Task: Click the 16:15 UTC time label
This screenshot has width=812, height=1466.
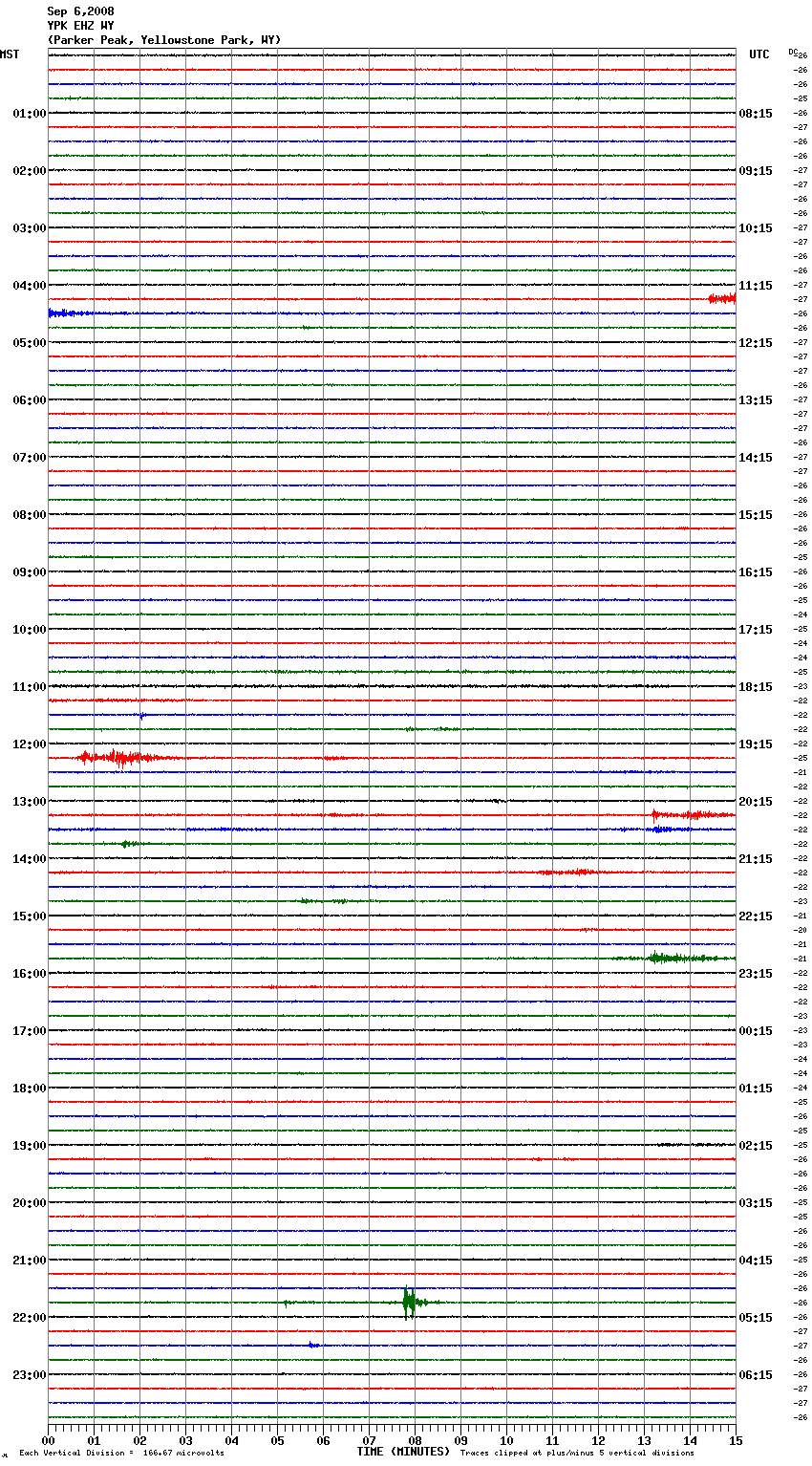Action: pos(756,572)
